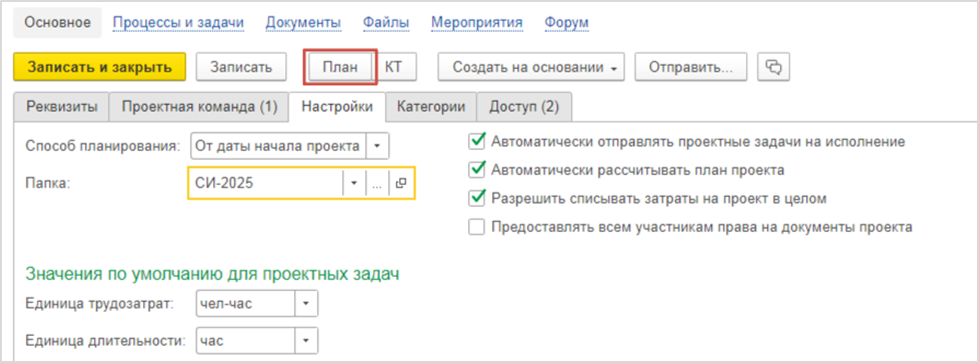
Task: Open the discussion chat bubbles icon
Action: tap(774, 67)
